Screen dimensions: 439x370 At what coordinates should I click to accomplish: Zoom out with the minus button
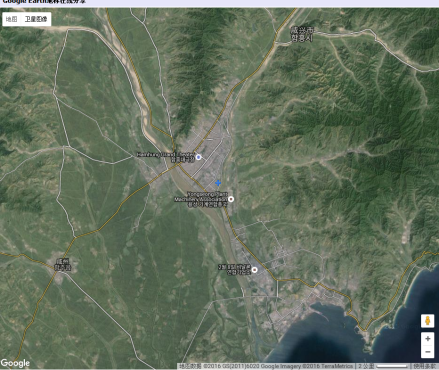[427, 352]
